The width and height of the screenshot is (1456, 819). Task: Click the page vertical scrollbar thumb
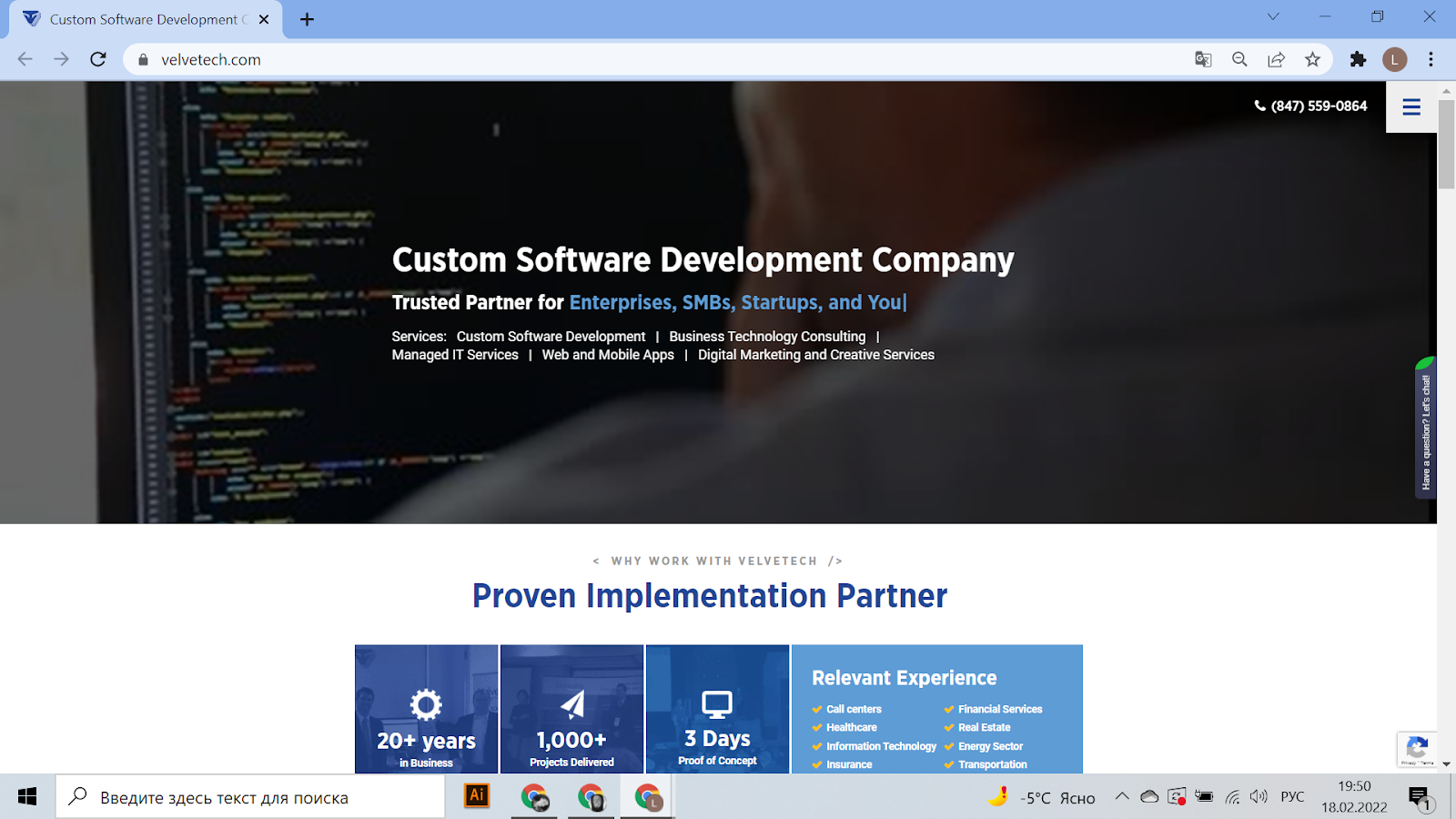click(x=1446, y=144)
